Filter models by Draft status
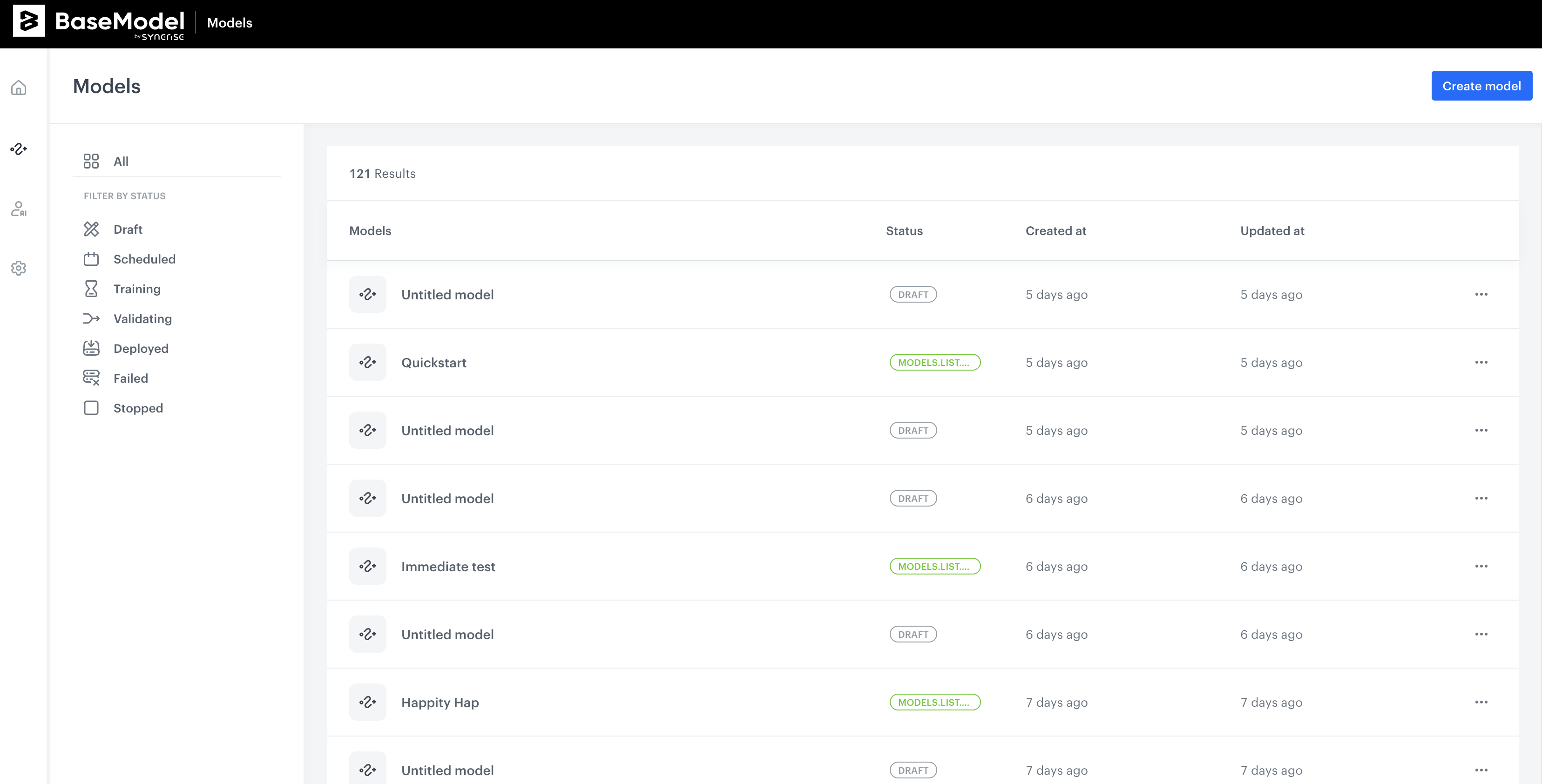Screen dimensions: 1542x784 (128, 229)
